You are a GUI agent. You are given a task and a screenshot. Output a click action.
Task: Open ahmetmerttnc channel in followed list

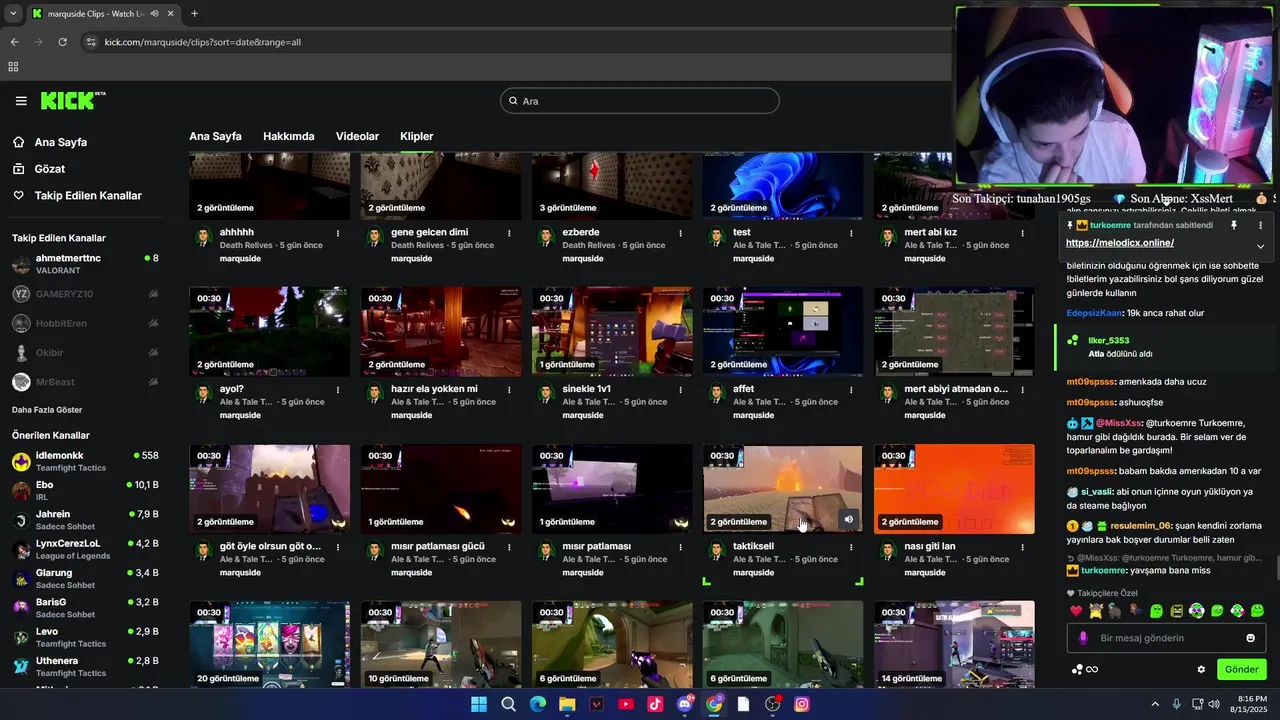click(85, 264)
